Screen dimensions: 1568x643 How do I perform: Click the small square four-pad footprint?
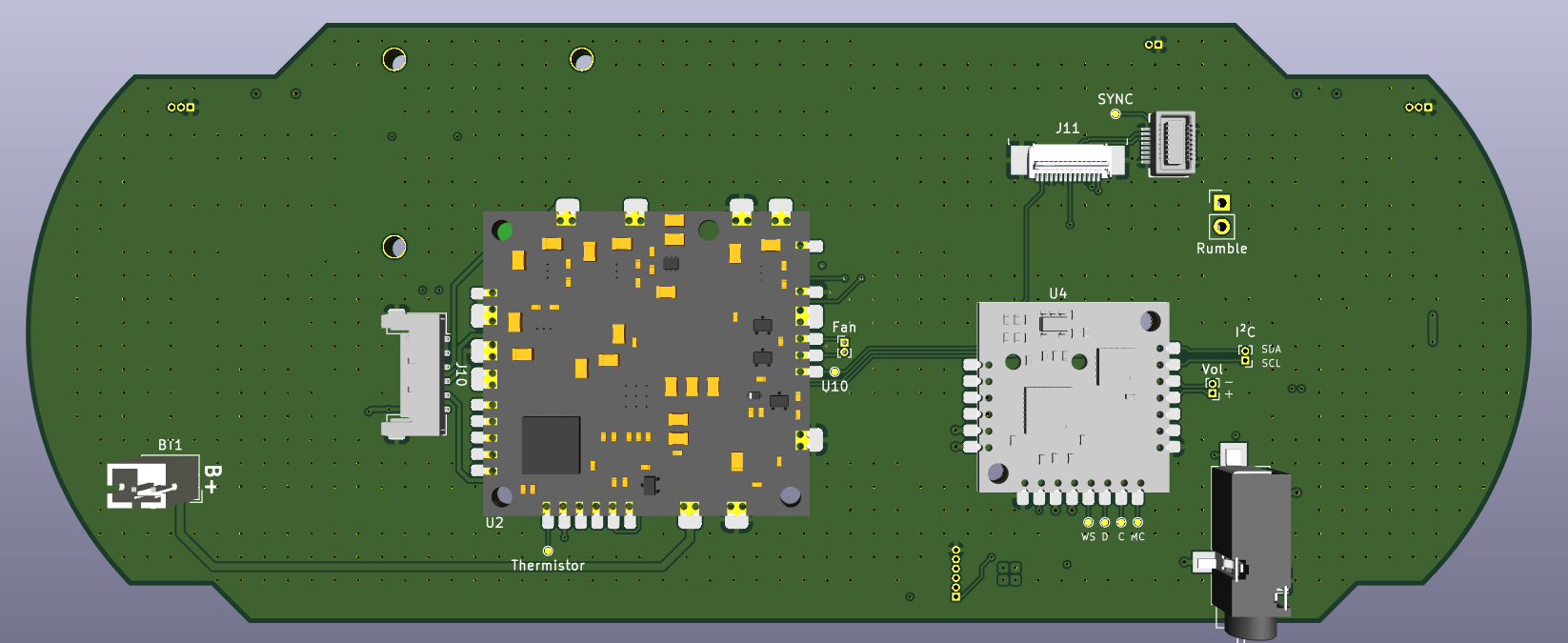pos(1009,573)
